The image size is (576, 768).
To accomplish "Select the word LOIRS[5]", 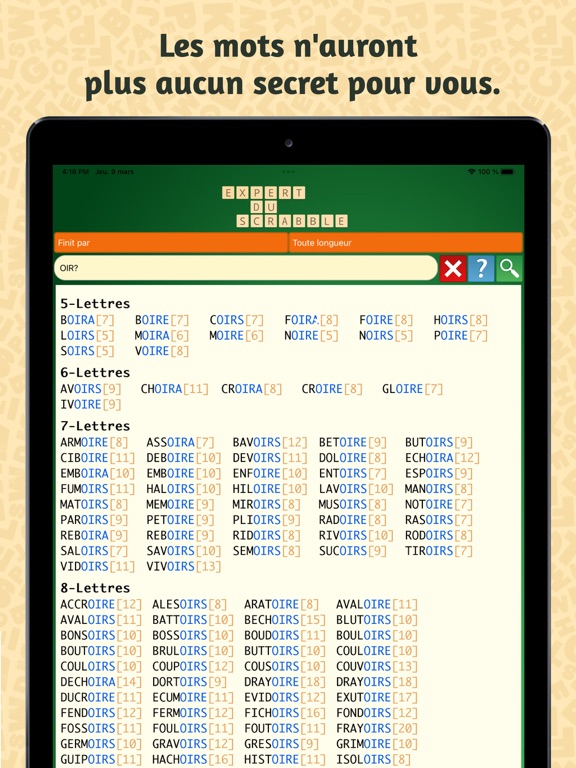I will (87, 336).
